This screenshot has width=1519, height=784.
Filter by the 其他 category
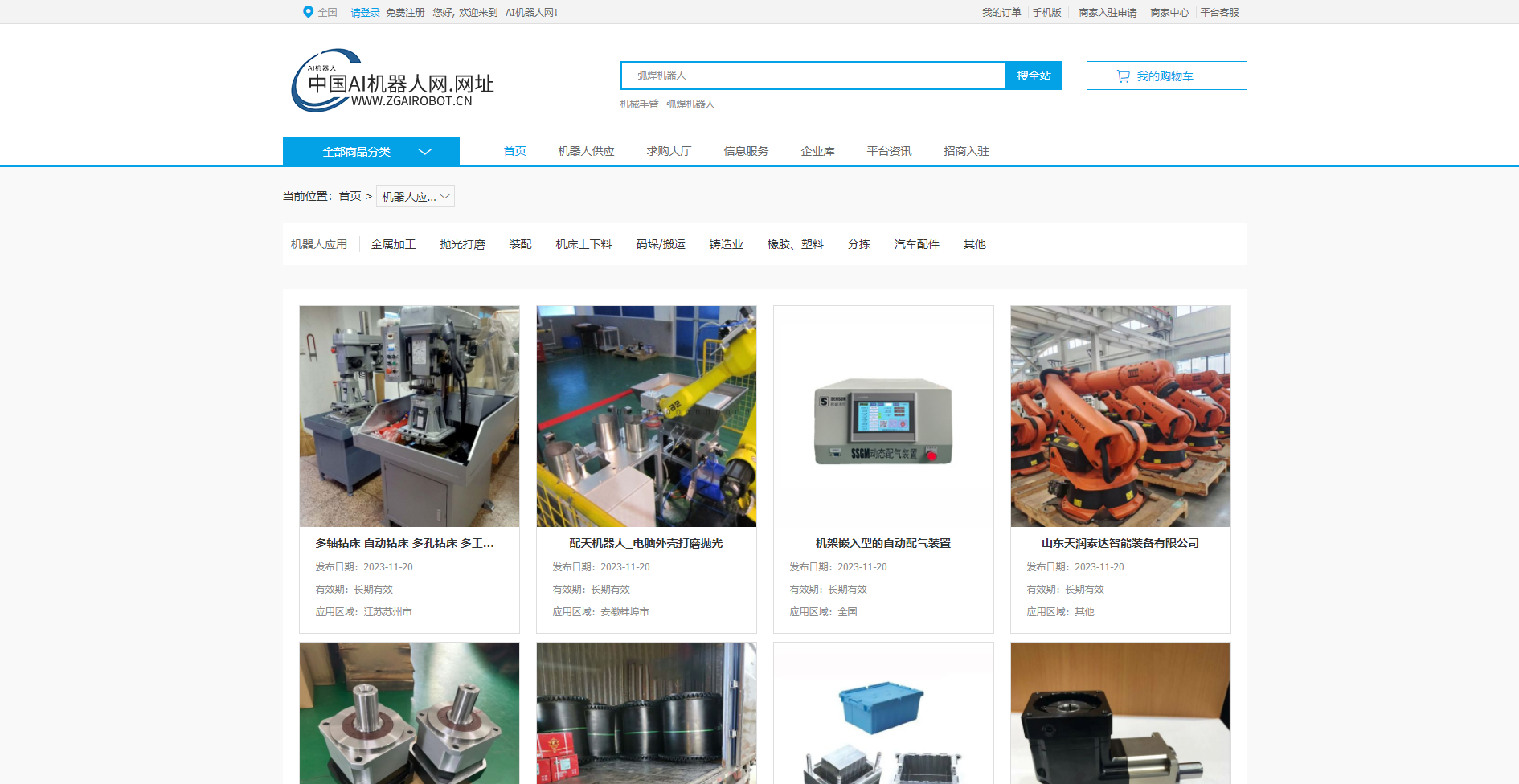(x=975, y=244)
